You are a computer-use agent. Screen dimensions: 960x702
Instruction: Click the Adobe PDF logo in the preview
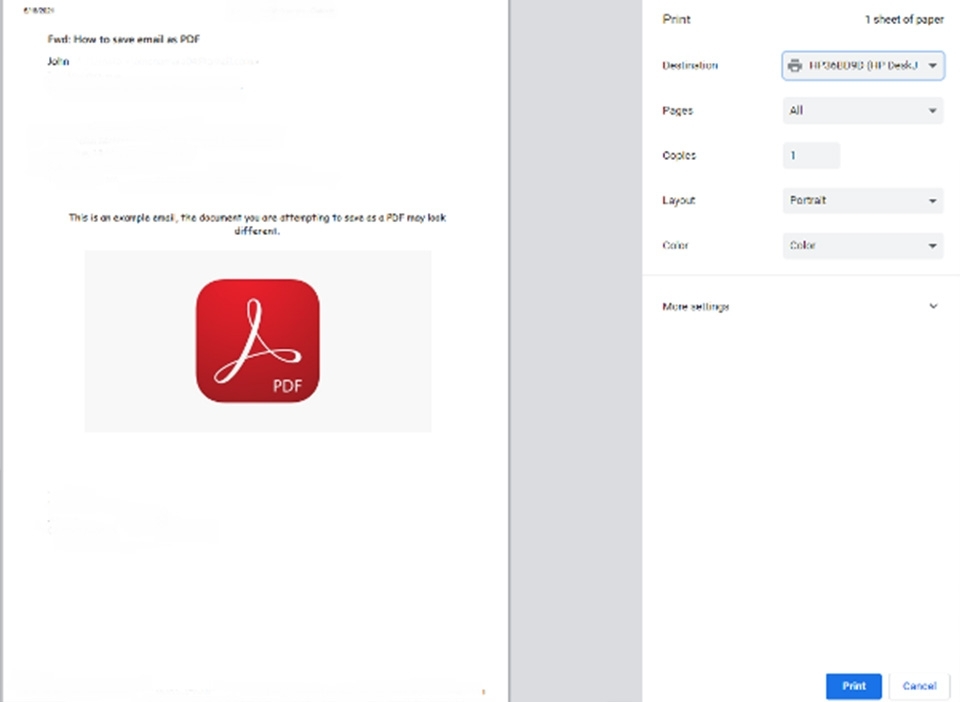pos(257,340)
